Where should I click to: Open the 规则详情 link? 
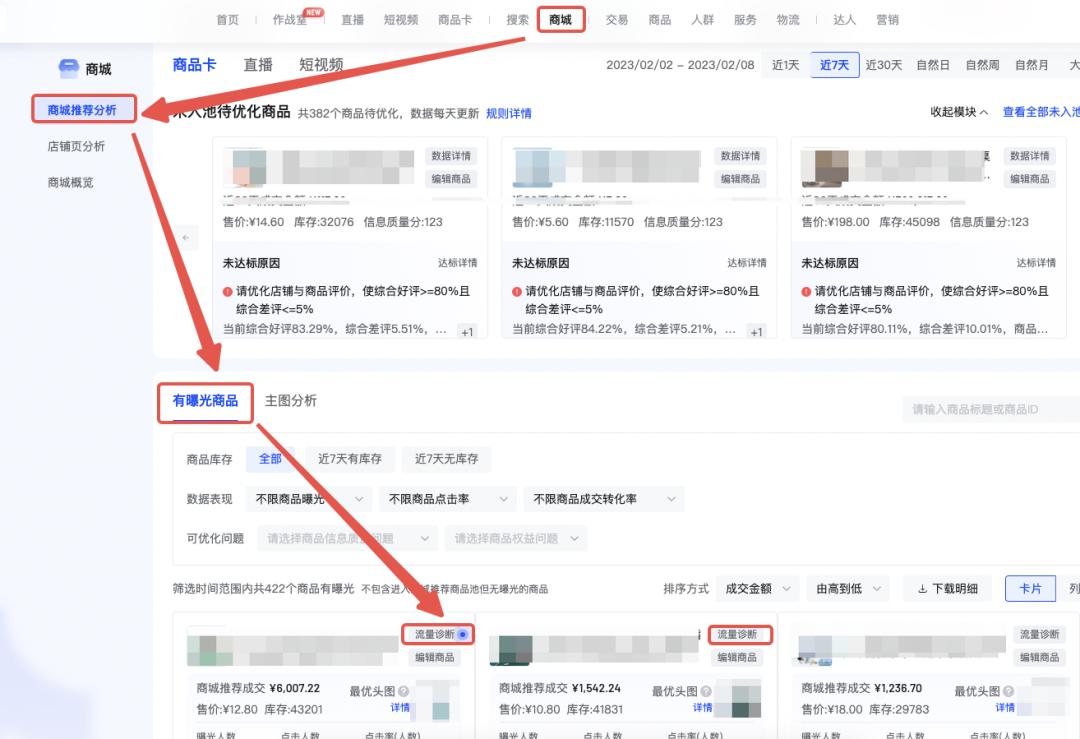(x=512, y=112)
